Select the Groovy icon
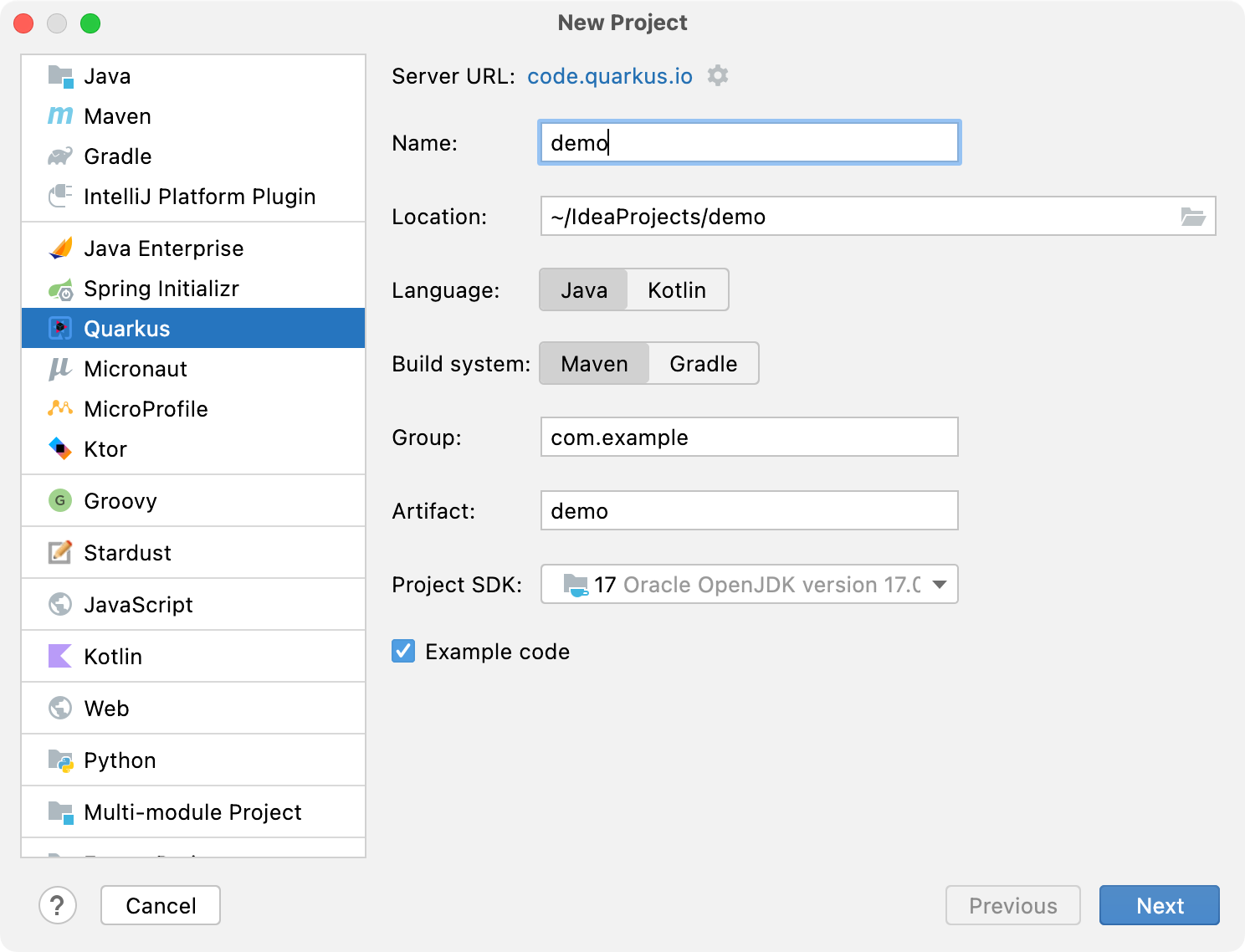 coord(59,500)
